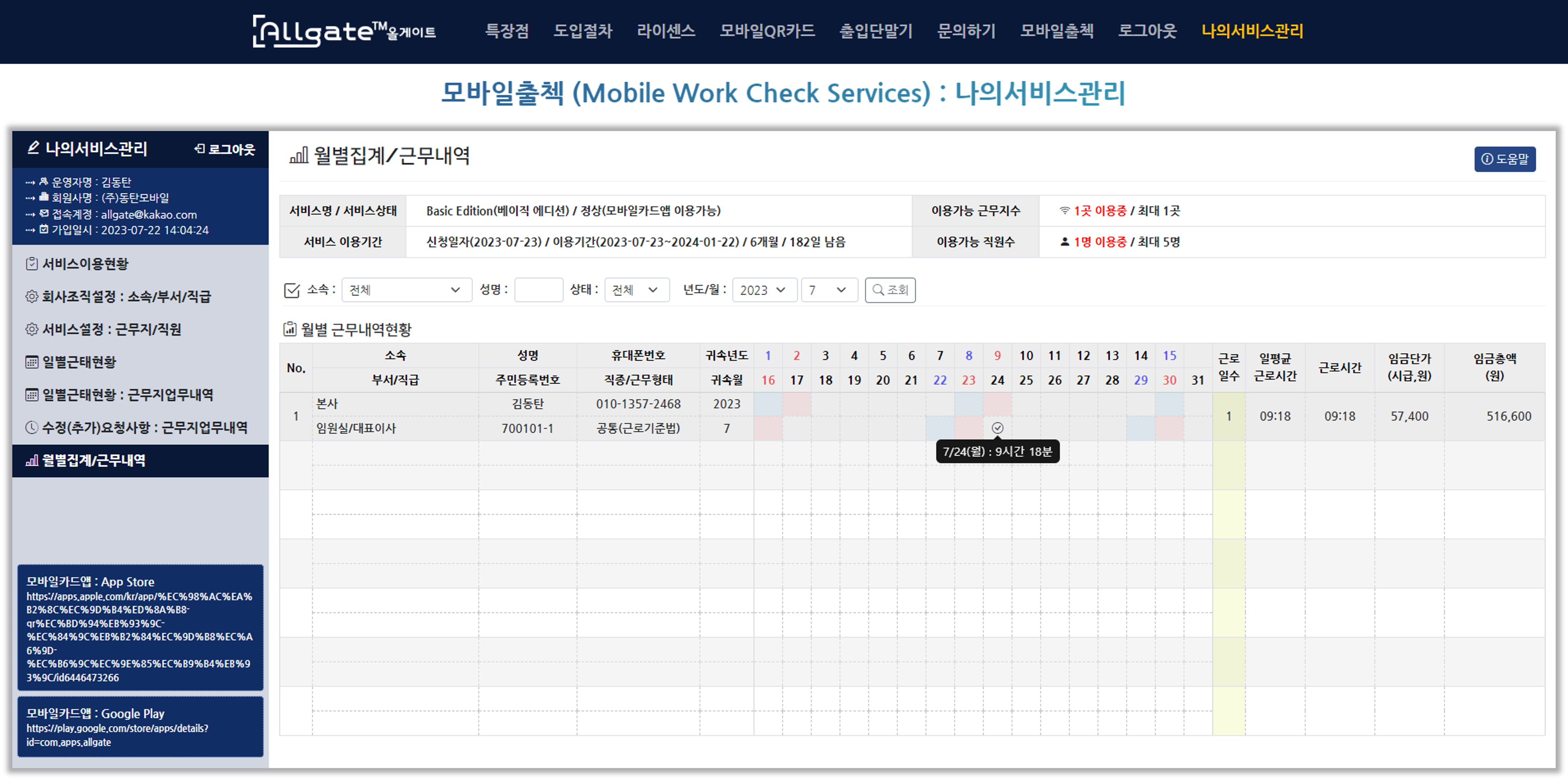Open the 도입절차 menu

tap(583, 31)
